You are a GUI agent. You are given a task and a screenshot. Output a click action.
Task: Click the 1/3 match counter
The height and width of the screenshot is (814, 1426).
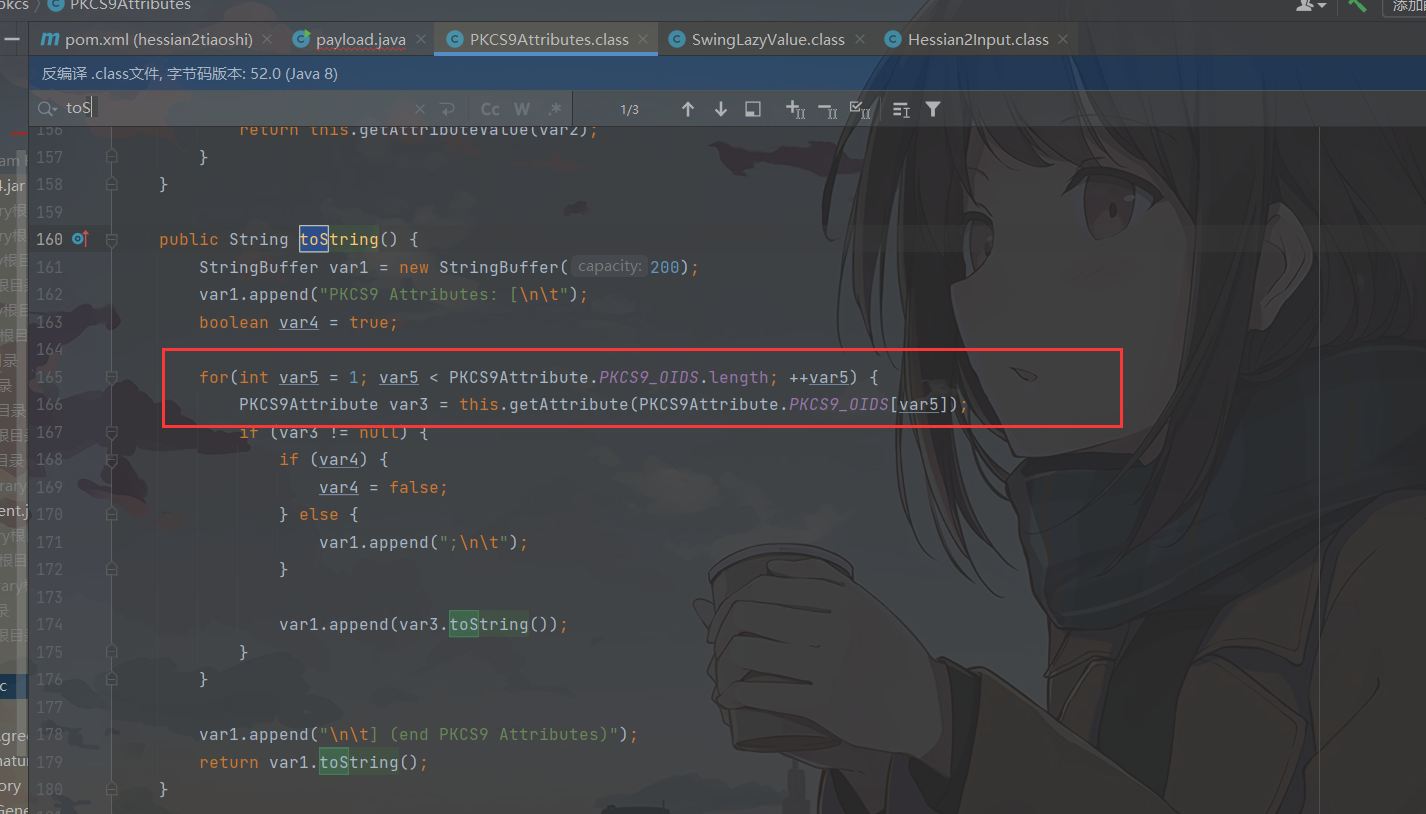coord(629,109)
